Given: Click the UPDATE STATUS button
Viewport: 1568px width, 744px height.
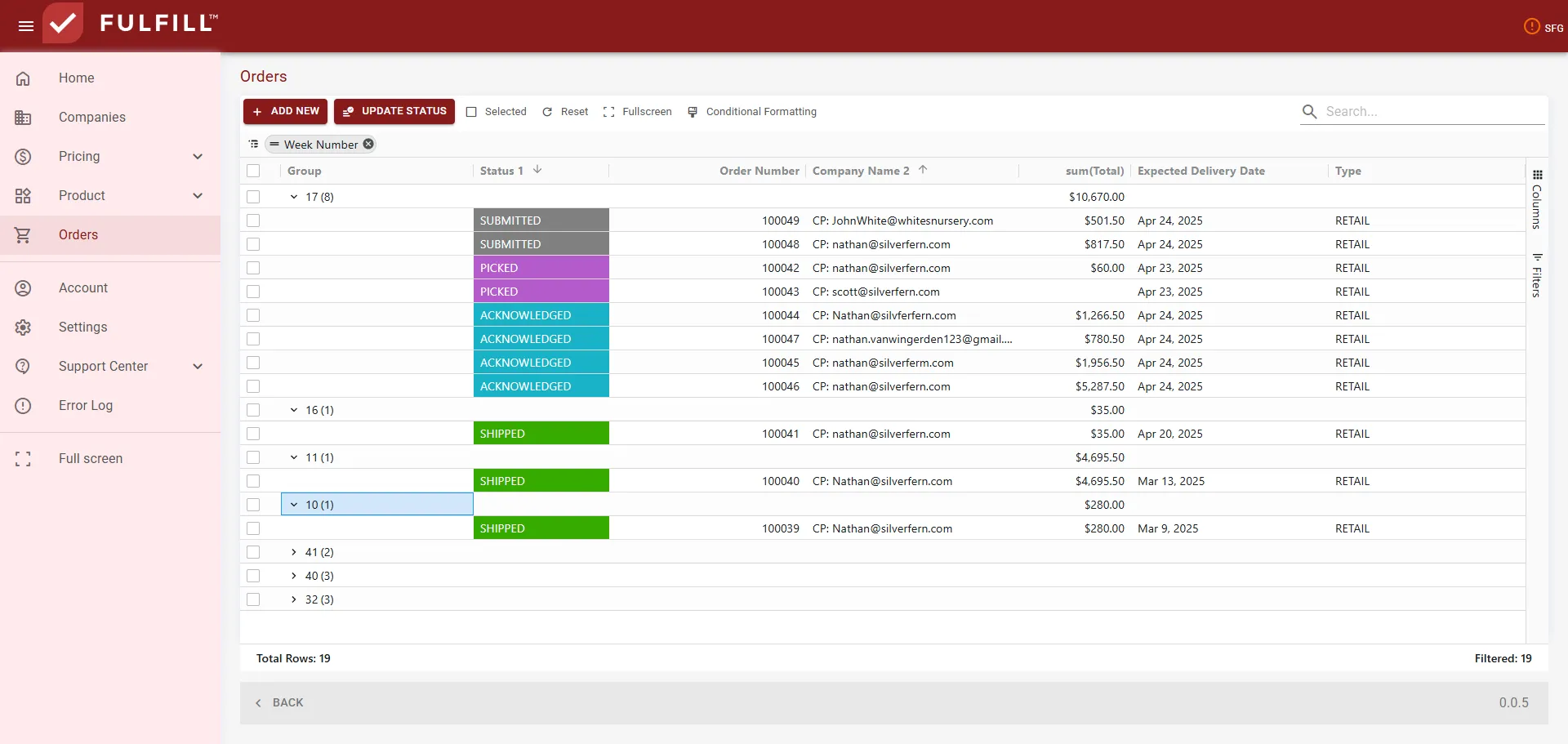Looking at the screenshot, I should tap(394, 111).
